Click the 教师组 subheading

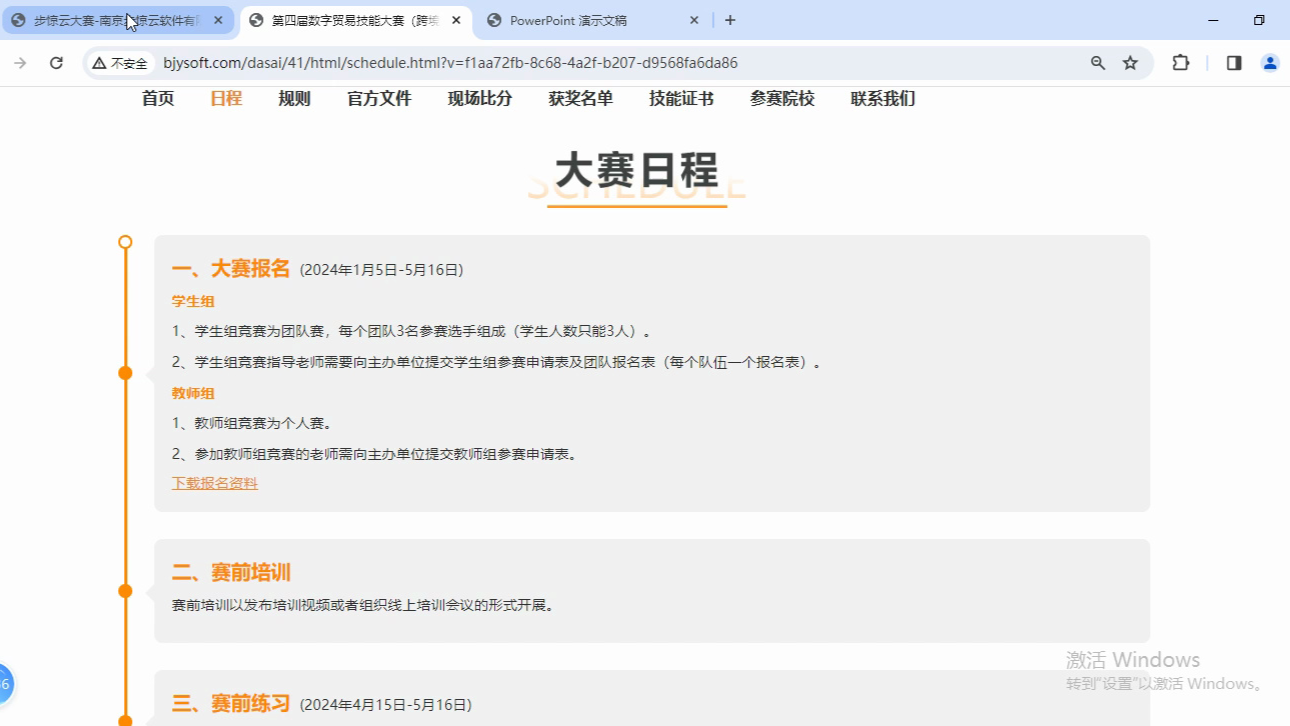(x=193, y=393)
